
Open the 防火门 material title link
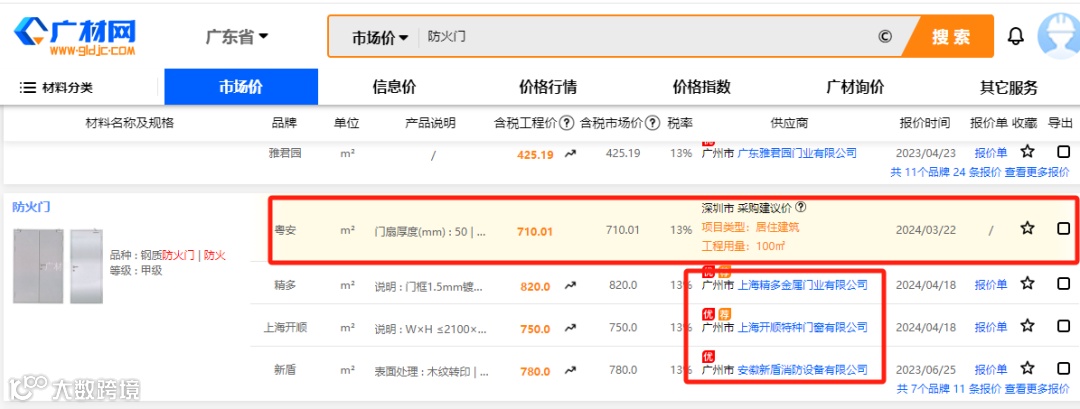point(31,207)
